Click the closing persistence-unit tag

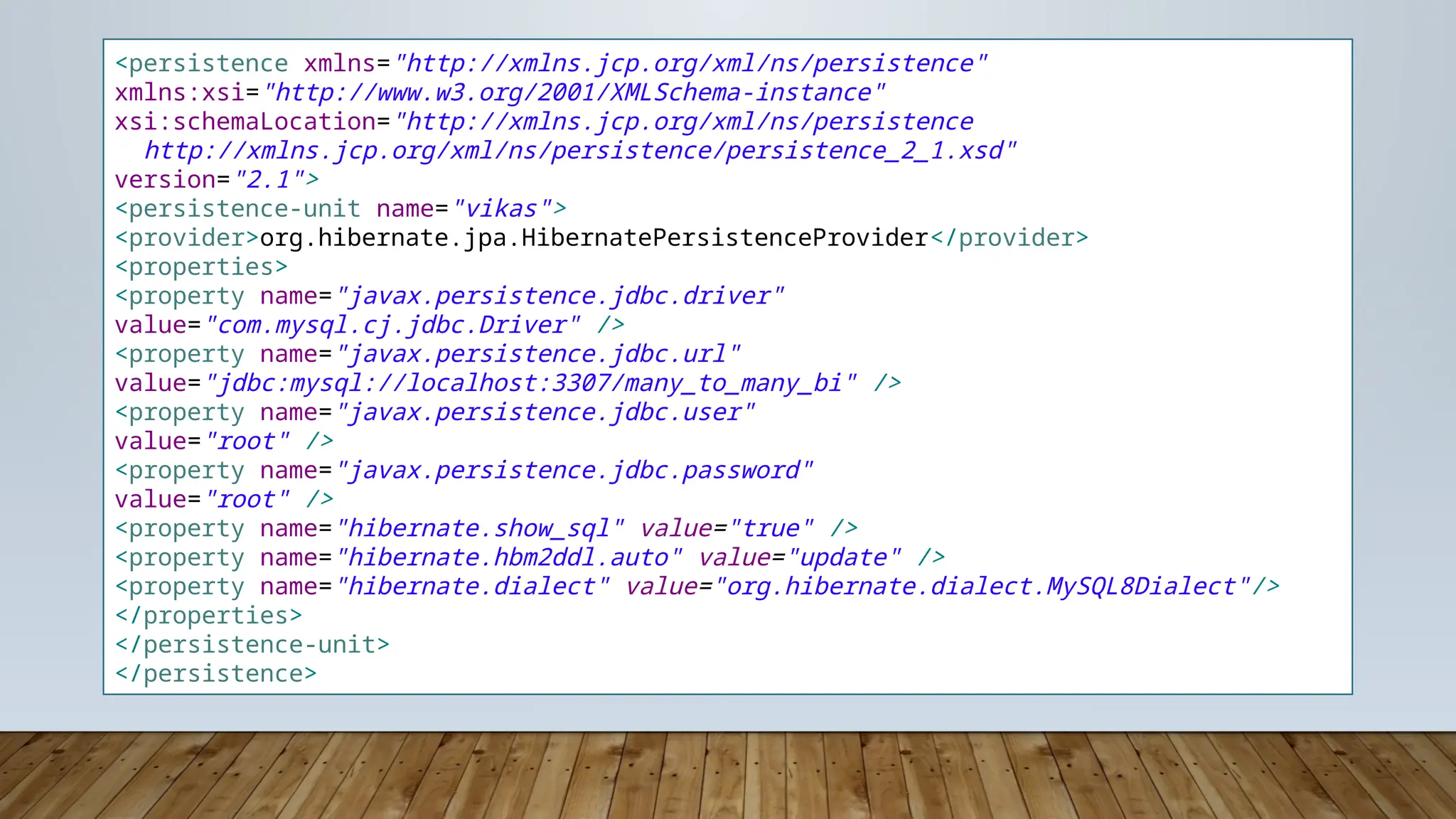point(252,645)
